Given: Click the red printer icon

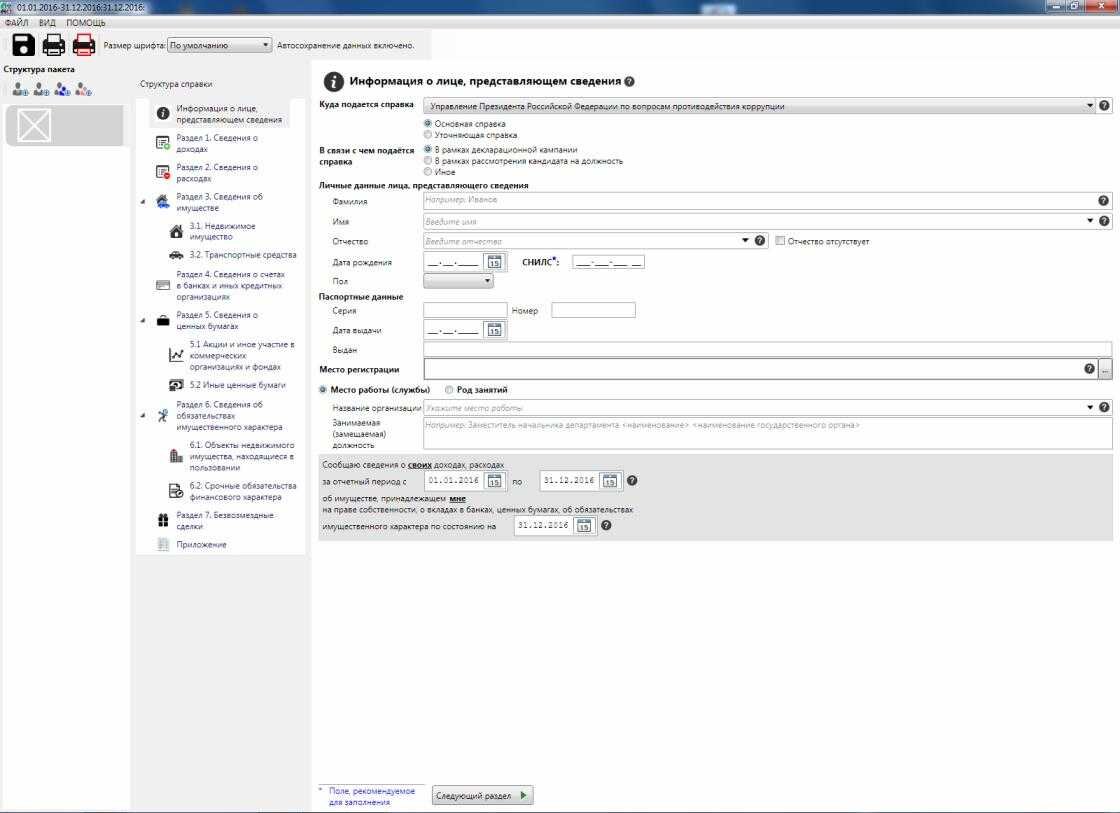Looking at the screenshot, I should point(84,45).
